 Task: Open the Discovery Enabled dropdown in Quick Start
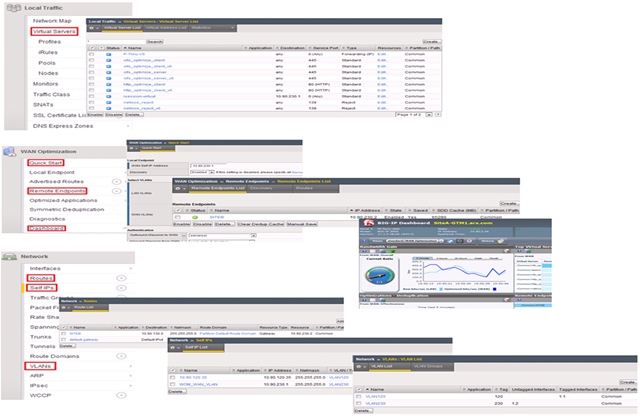coord(203,172)
